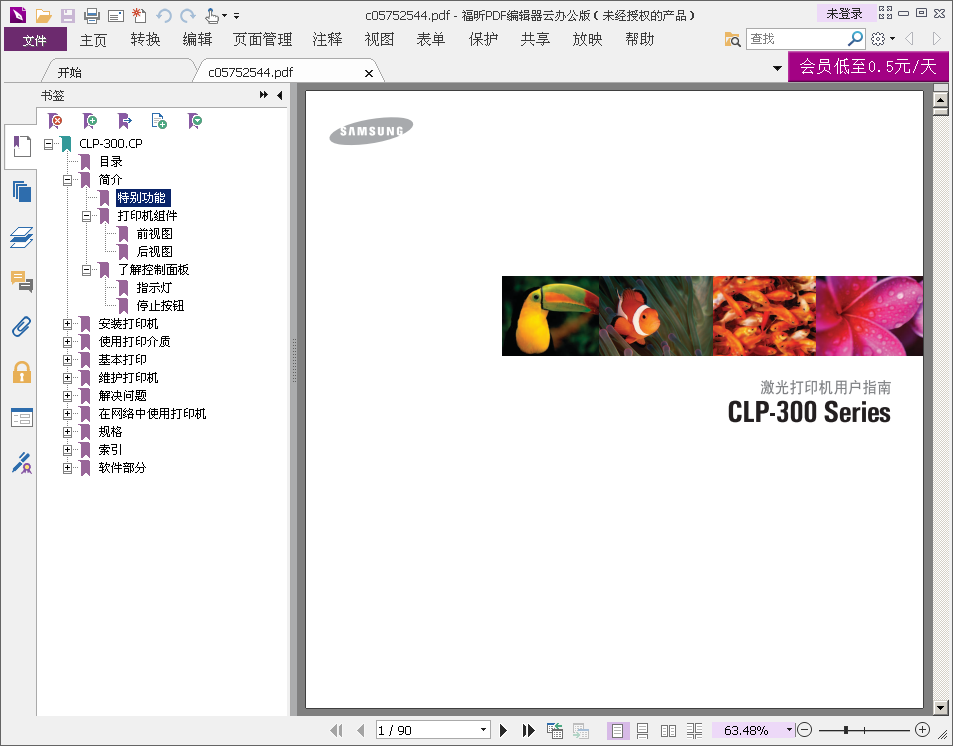Switch to the 主页 ribbon tab
Image resolution: width=953 pixels, height=746 pixels.
pos(93,40)
